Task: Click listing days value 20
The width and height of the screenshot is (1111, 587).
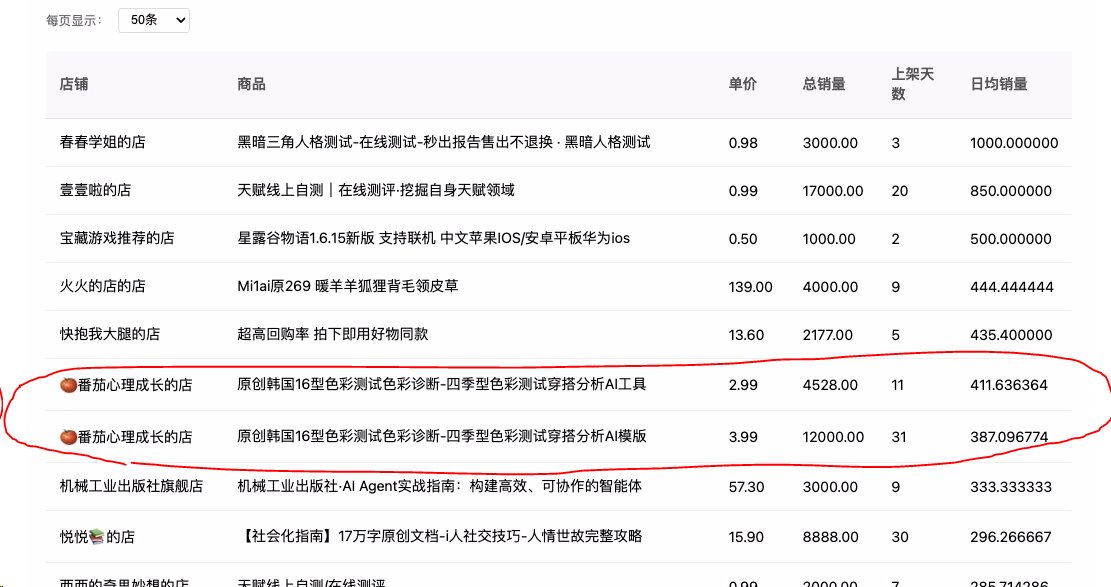Action: (899, 191)
